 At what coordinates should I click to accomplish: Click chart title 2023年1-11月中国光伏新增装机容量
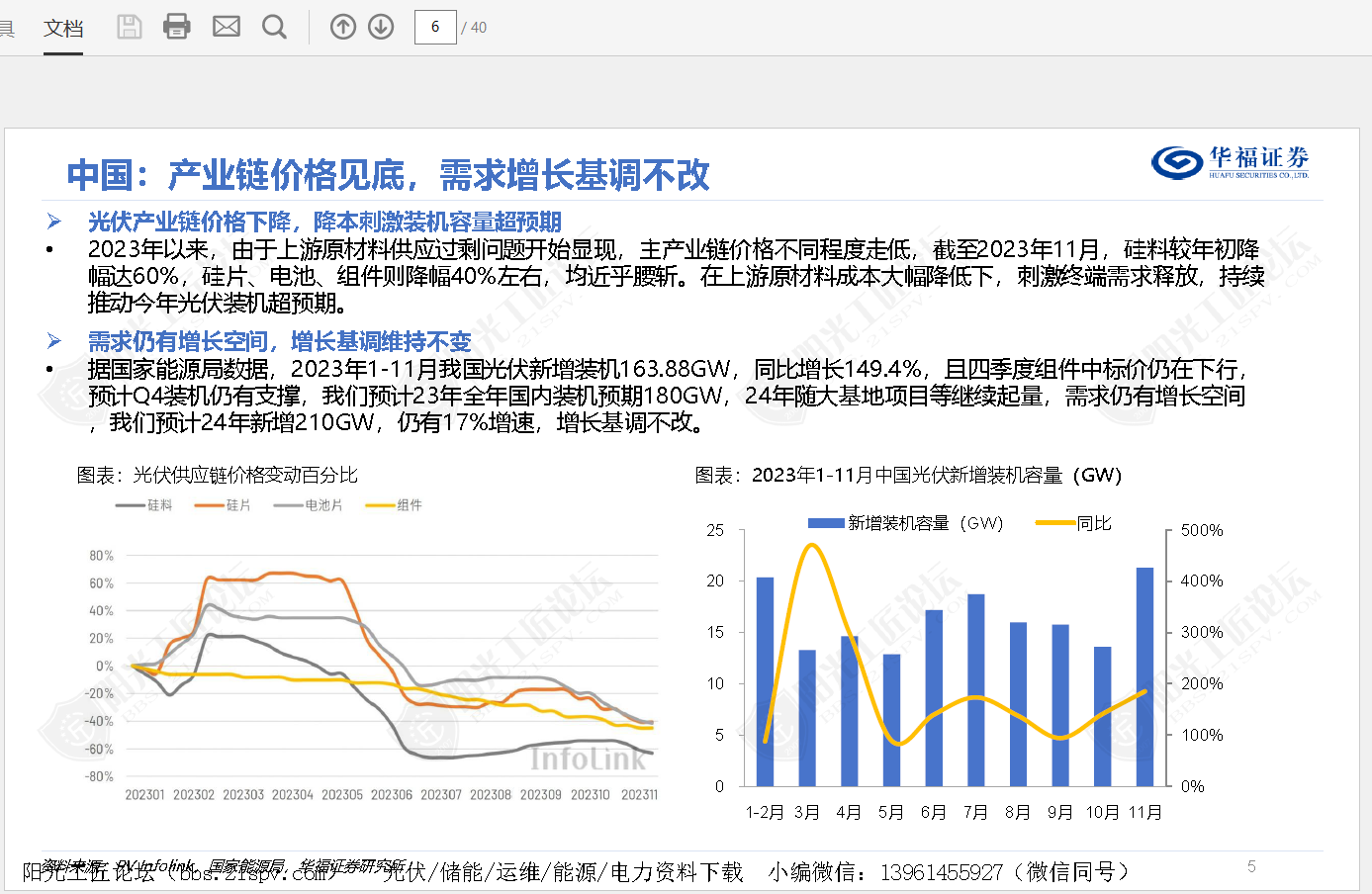908,476
